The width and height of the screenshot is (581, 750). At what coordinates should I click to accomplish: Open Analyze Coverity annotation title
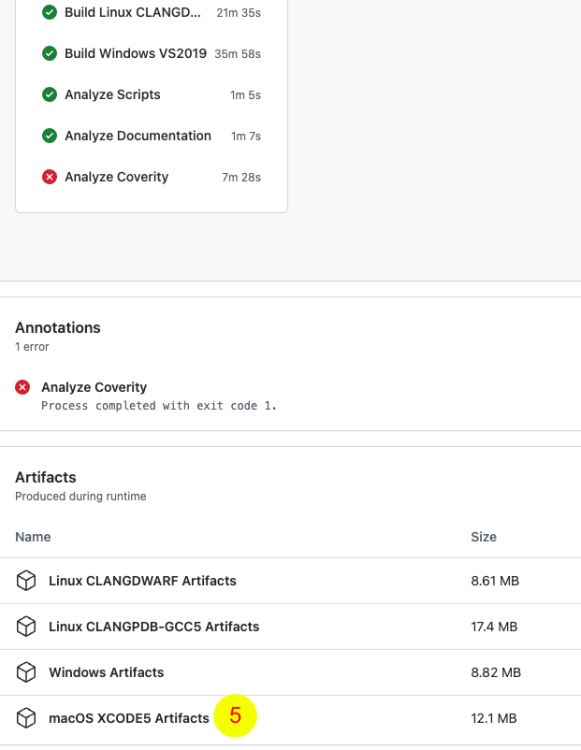(94, 387)
